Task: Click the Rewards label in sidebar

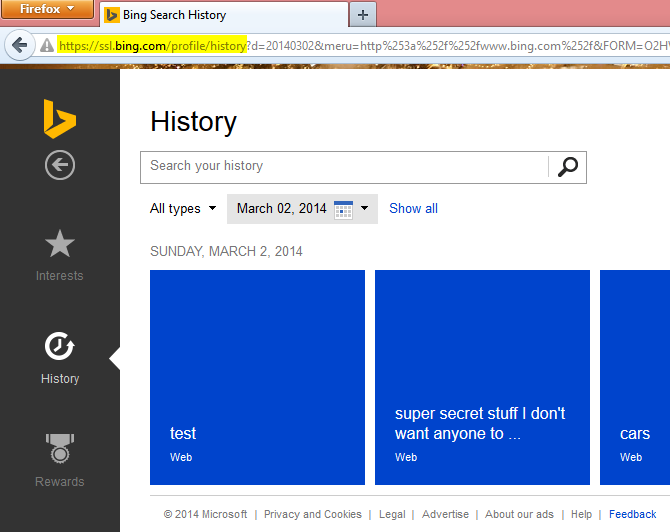Action: pyautogui.click(x=59, y=482)
